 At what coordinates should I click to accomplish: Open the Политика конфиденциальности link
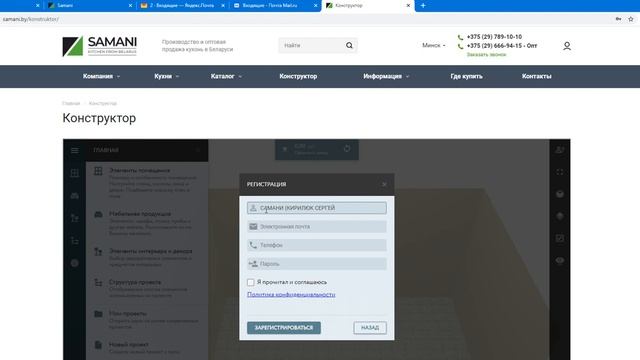(x=291, y=294)
